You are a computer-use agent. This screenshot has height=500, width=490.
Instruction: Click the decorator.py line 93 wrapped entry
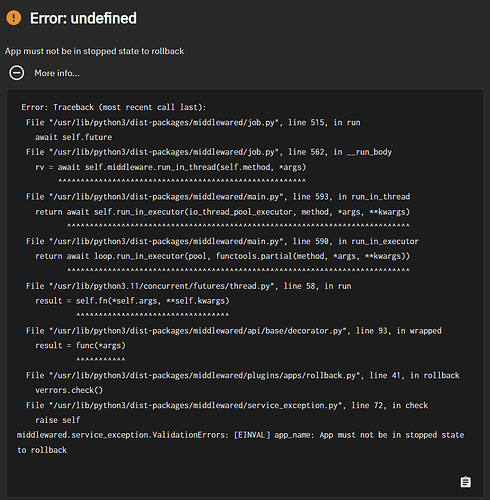[234, 331]
